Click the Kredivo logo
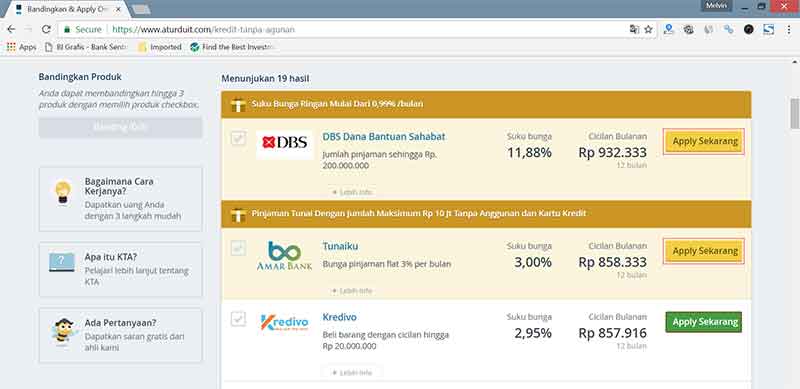The height and width of the screenshot is (389, 800). click(x=285, y=322)
